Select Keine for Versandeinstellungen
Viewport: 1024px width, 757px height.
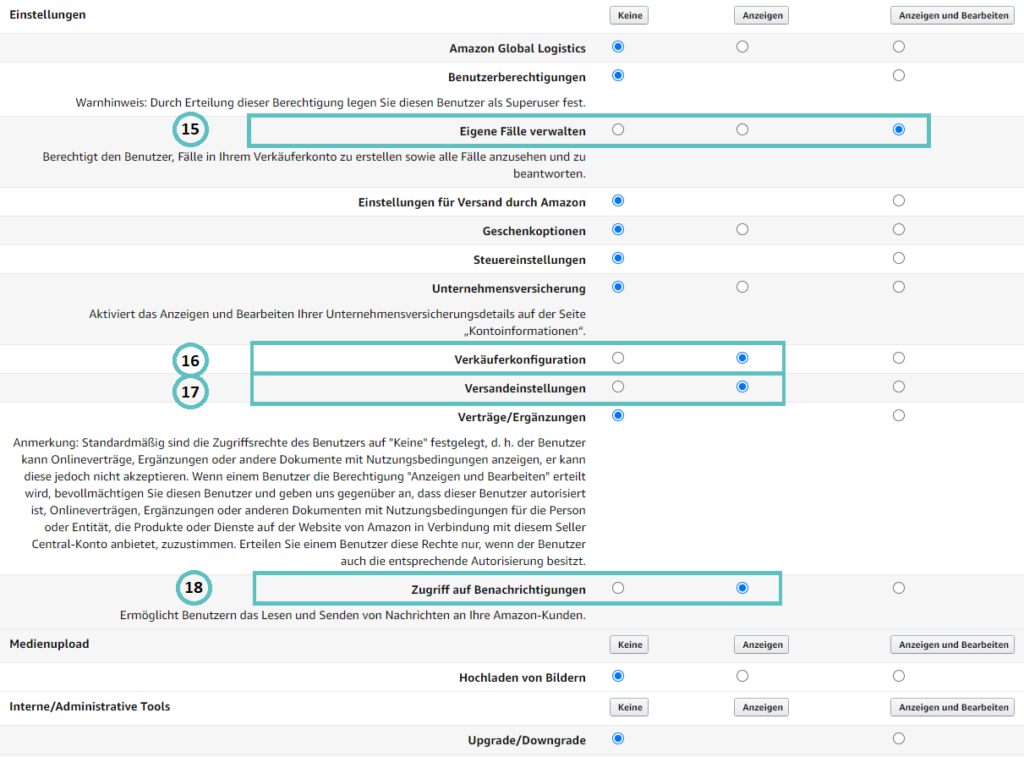pyautogui.click(x=618, y=387)
